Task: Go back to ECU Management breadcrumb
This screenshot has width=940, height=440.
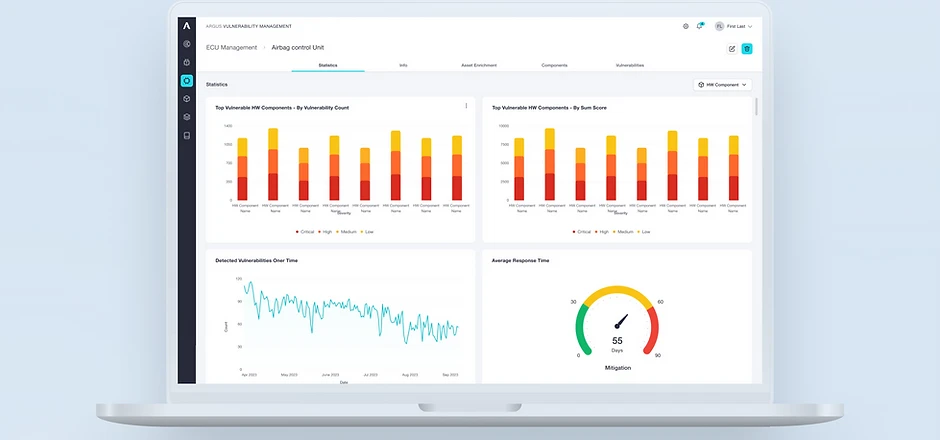Action: point(231,47)
